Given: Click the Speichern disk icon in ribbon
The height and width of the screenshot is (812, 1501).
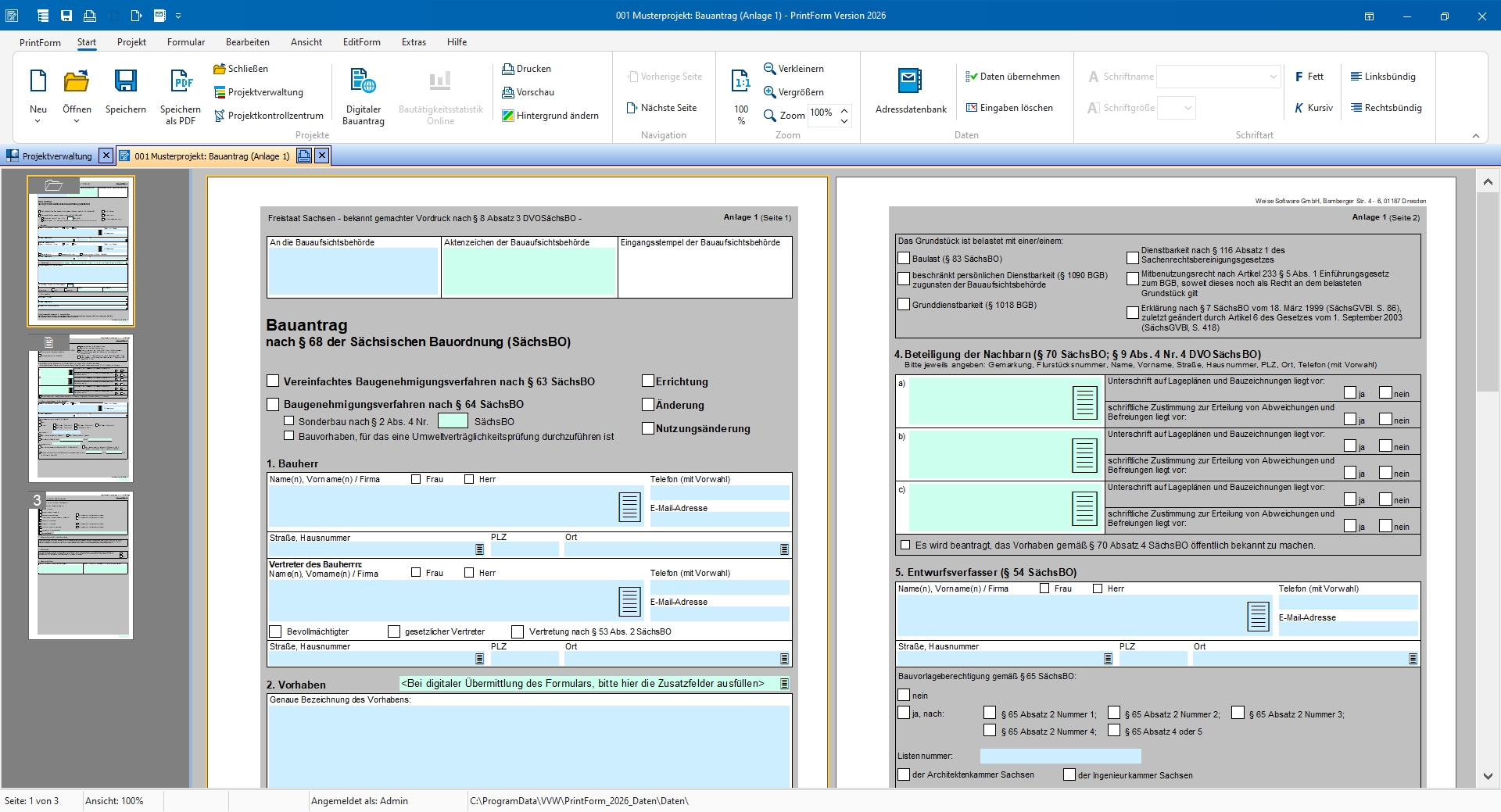Looking at the screenshot, I should point(125,81).
